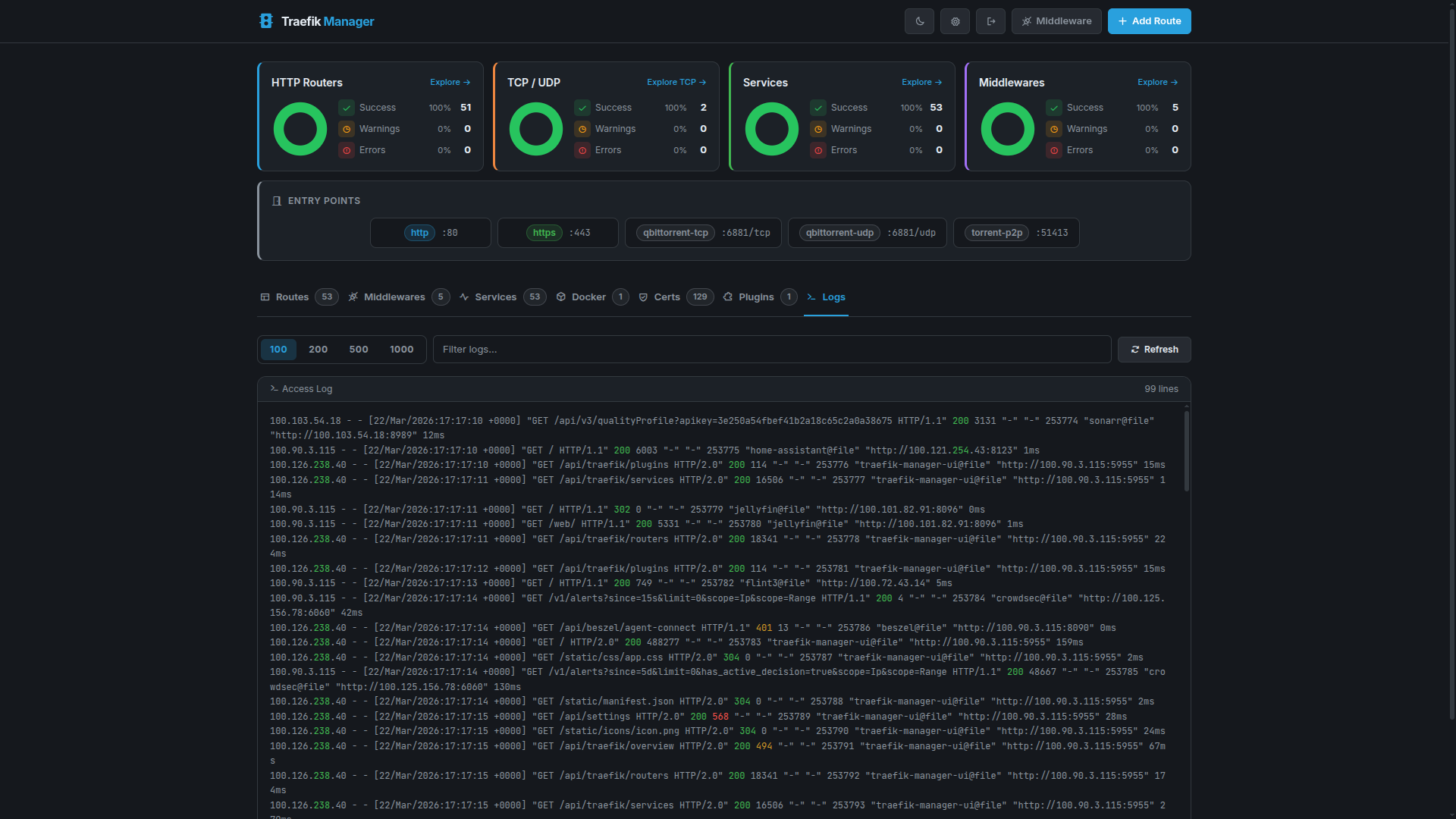This screenshot has width=1456, height=819.
Task: Click Middlewares Errors alert icon
Action: (1054, 150)
